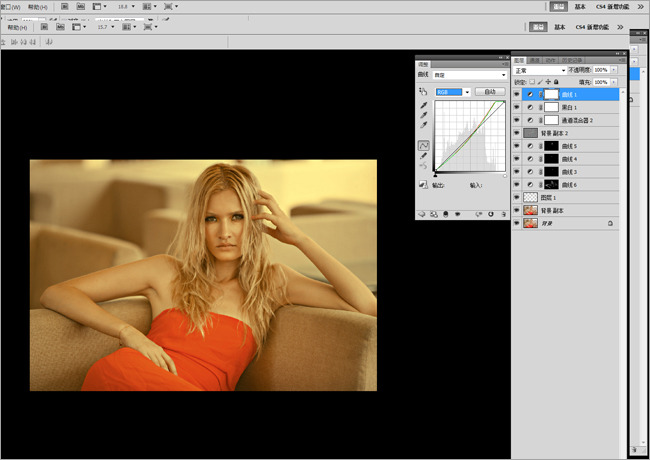Switch Adjustments panel to expanded view icon
The height and width of the screenshot is (460, 650).
(434, 214)
